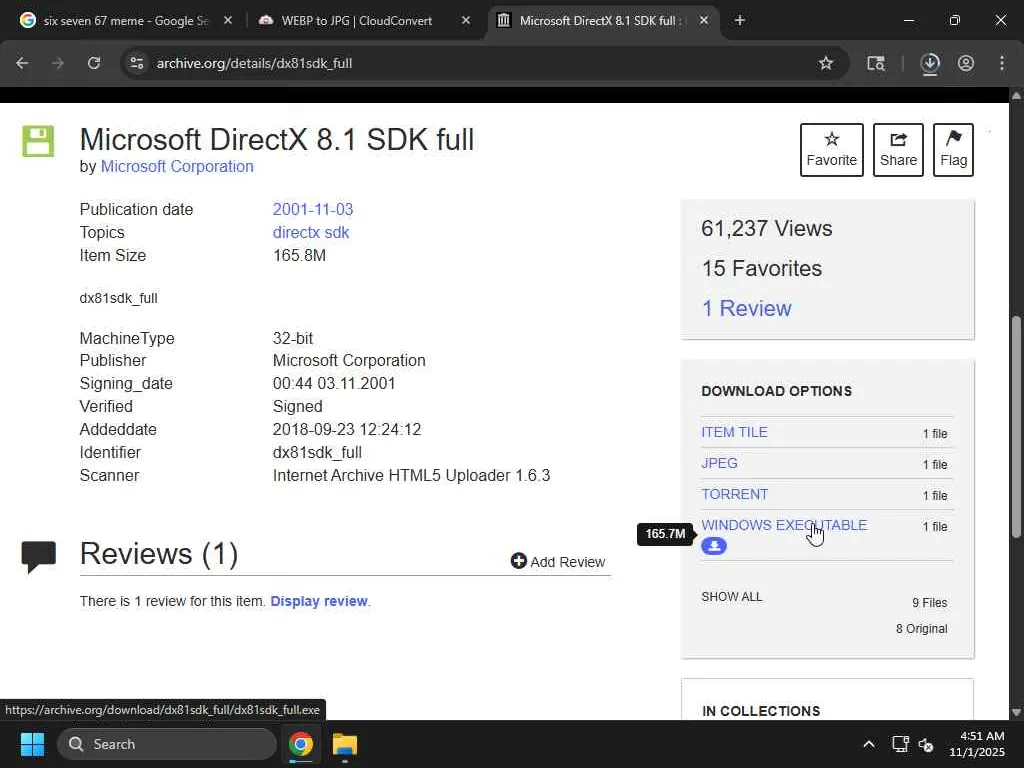Open Chrome from the taskbar
Image resolution: width=1024 pixels, height=768 pixels.
pyautogui.click(x=301, y=744)
